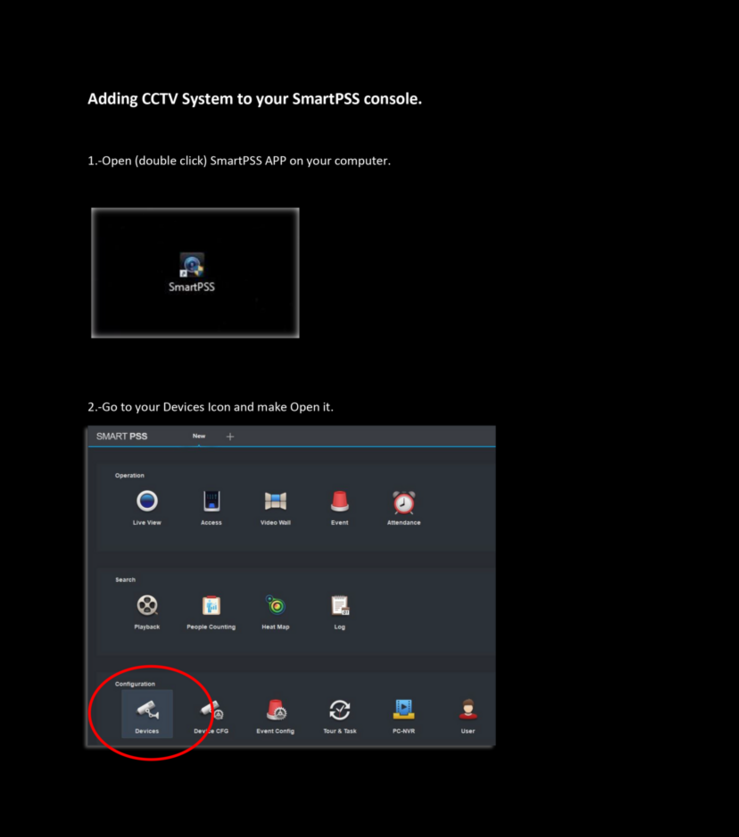Click the Configuration section label
The image size is (739, 837).
tap(135, 684)
